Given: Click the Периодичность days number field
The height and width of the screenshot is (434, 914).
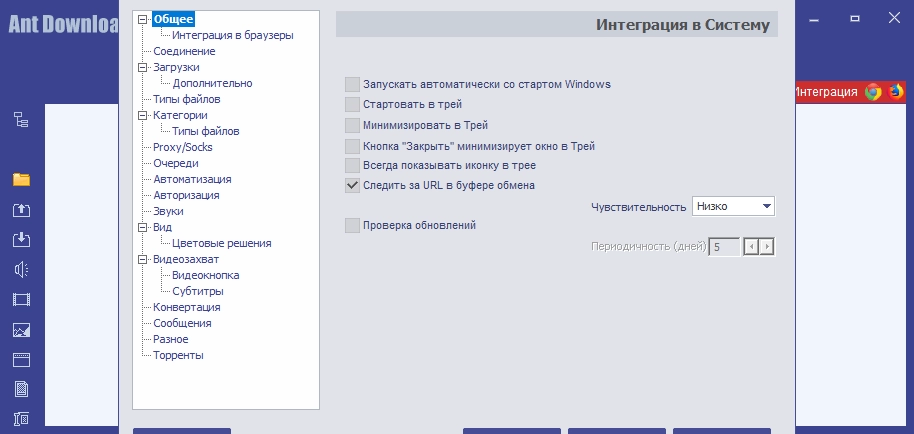Looking at the screenshot, I should [724, 246].
